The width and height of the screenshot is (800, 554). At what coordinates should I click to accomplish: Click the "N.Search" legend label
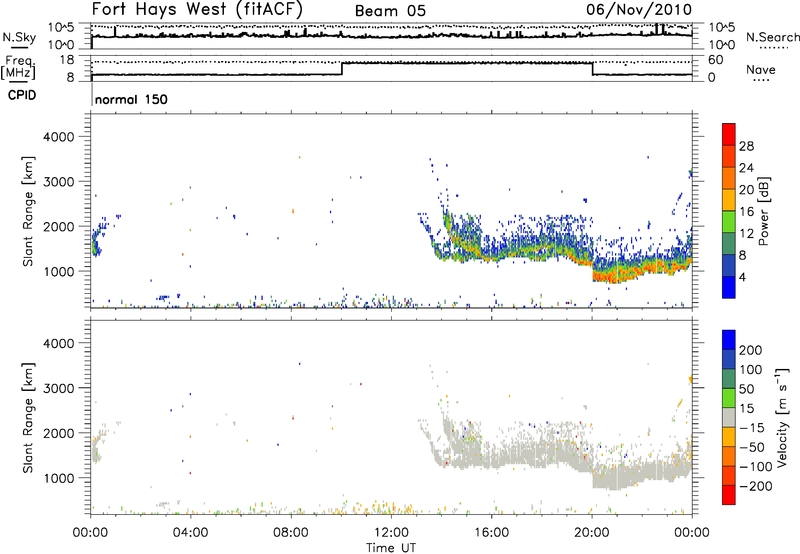click(x=772, y=37)
